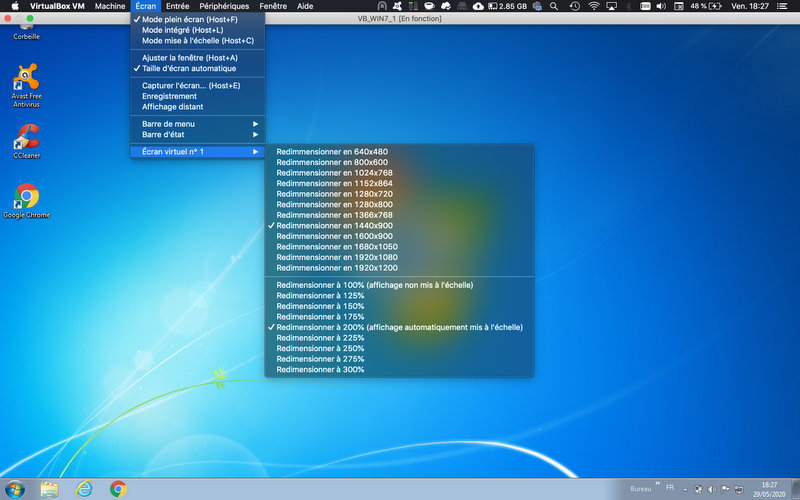Select Ajuster la fenêtre (Host+A)

[197, 58]
